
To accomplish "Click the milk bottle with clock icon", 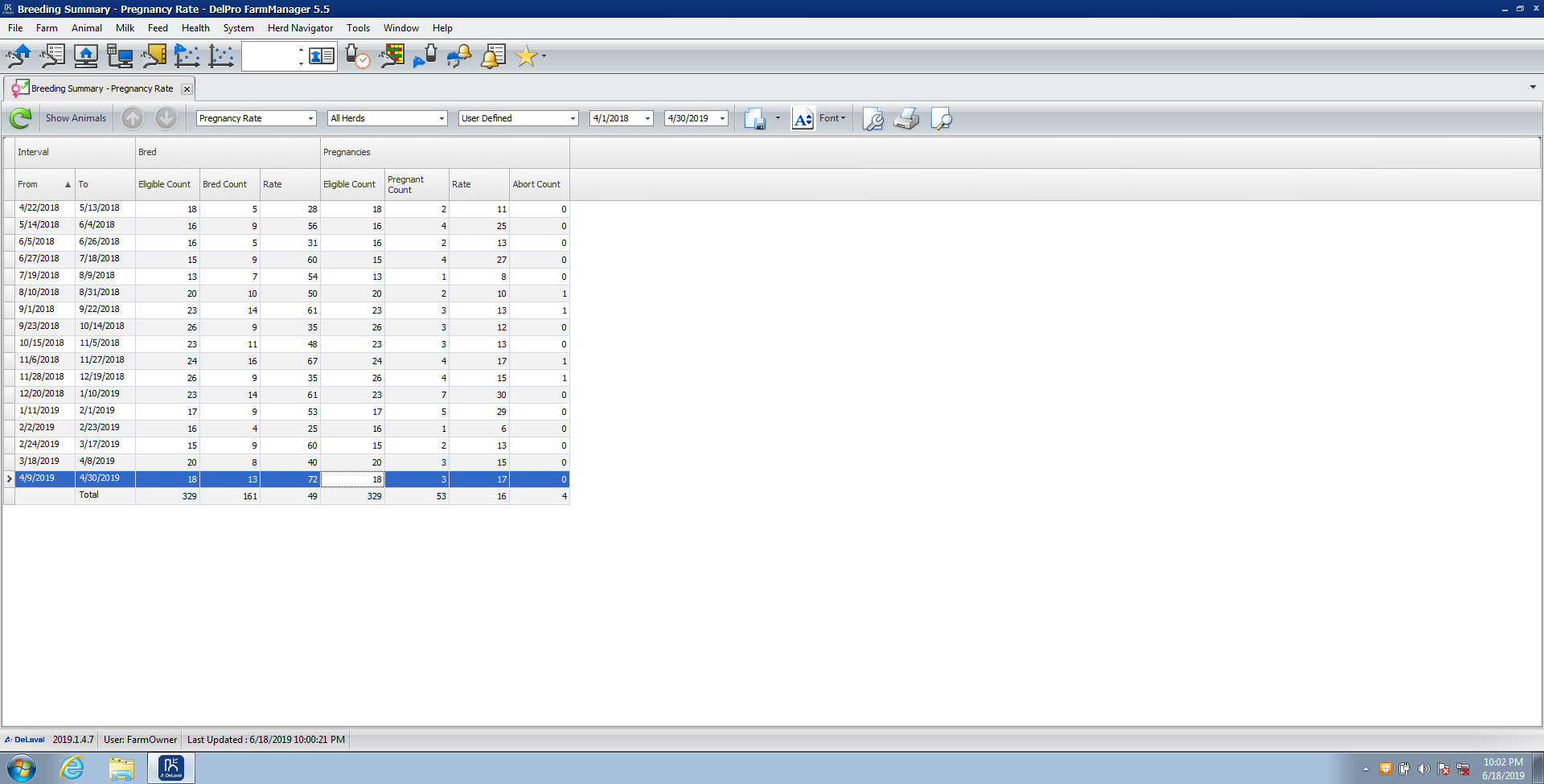I will coord(356,56).
